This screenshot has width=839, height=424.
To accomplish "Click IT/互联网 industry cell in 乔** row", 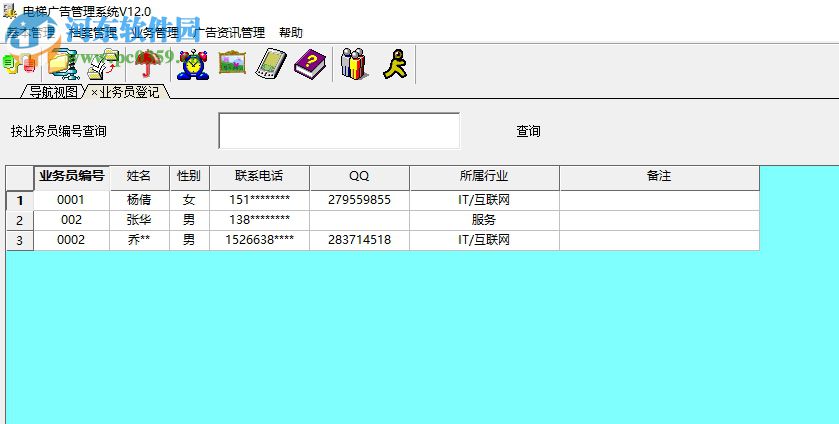I will coord(484,240).
